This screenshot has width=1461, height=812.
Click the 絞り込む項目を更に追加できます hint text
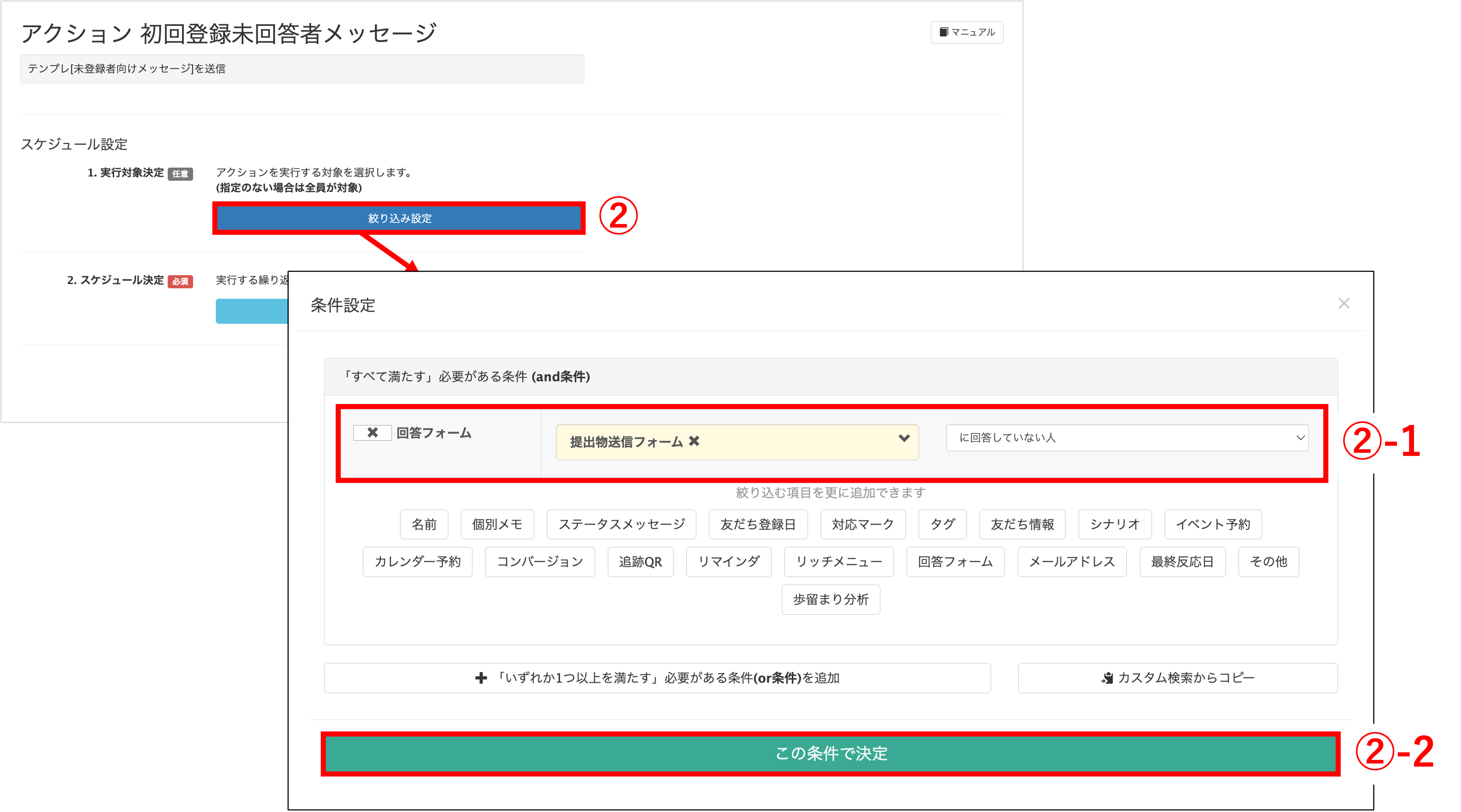click(830, 492)
